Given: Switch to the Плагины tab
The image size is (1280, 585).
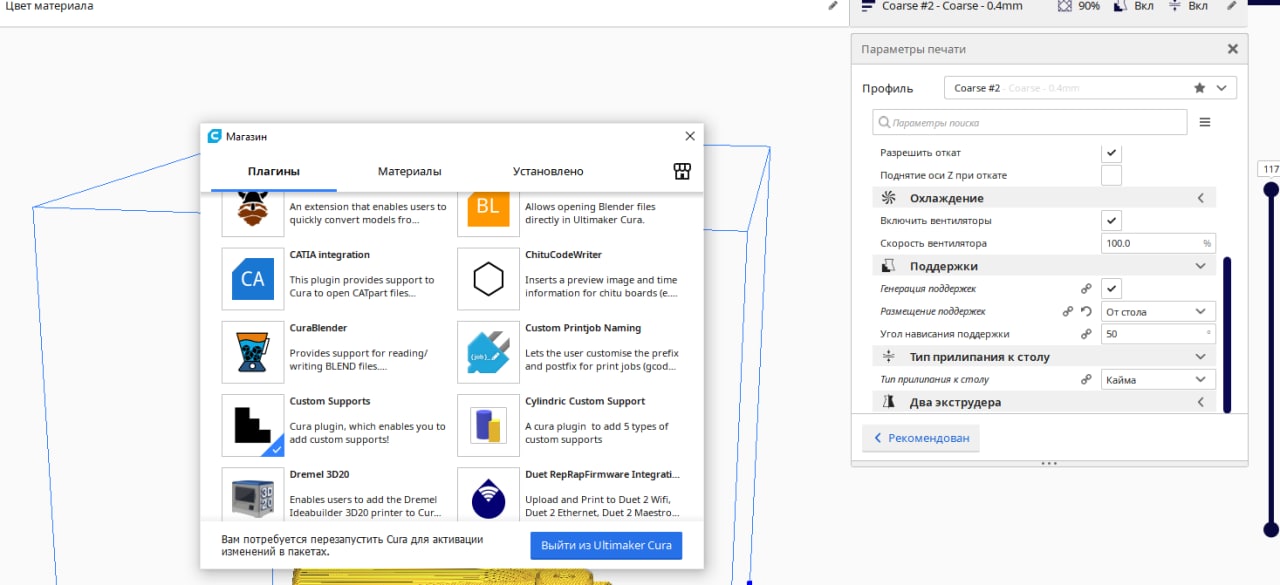Looking at the screenshot, I should click(x=274, y=172).
